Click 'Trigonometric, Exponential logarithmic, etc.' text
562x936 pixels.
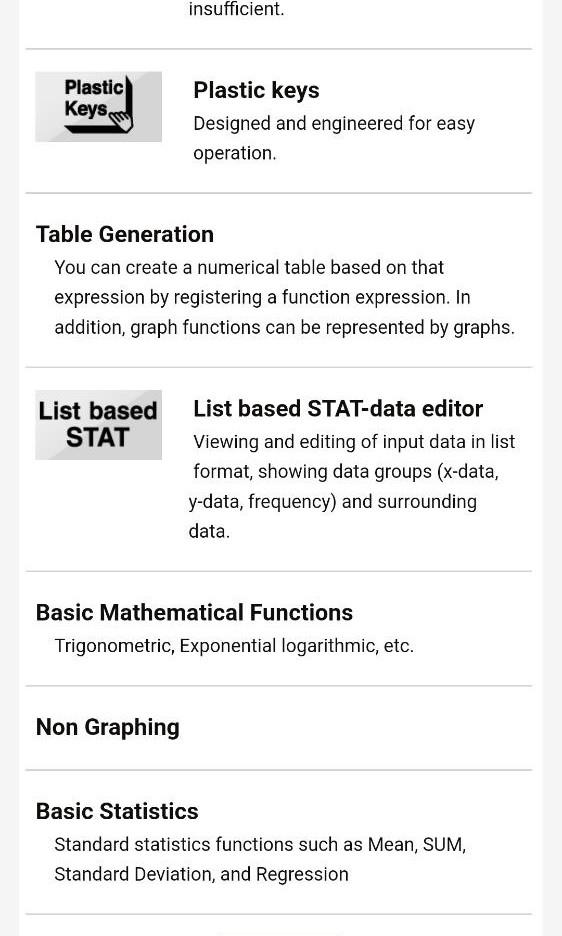(x=234, y=646)
